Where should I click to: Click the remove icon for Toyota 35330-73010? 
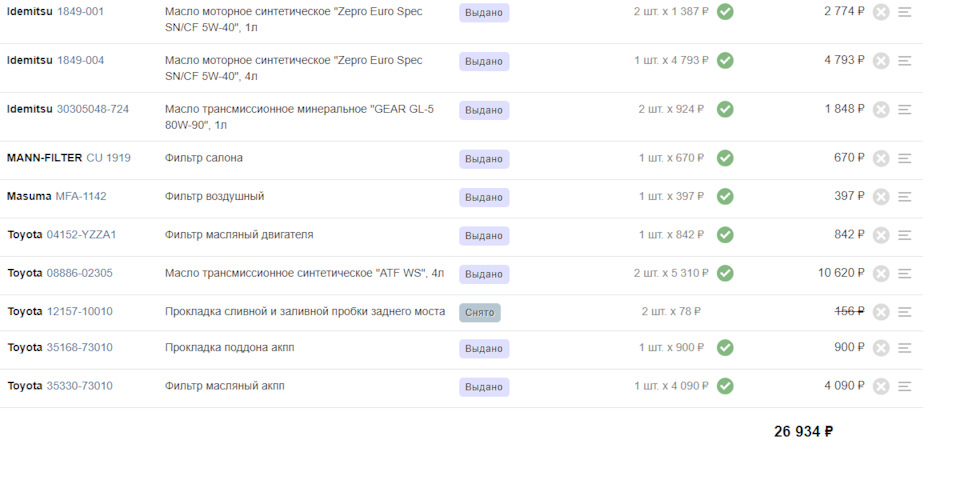point(880,387)
